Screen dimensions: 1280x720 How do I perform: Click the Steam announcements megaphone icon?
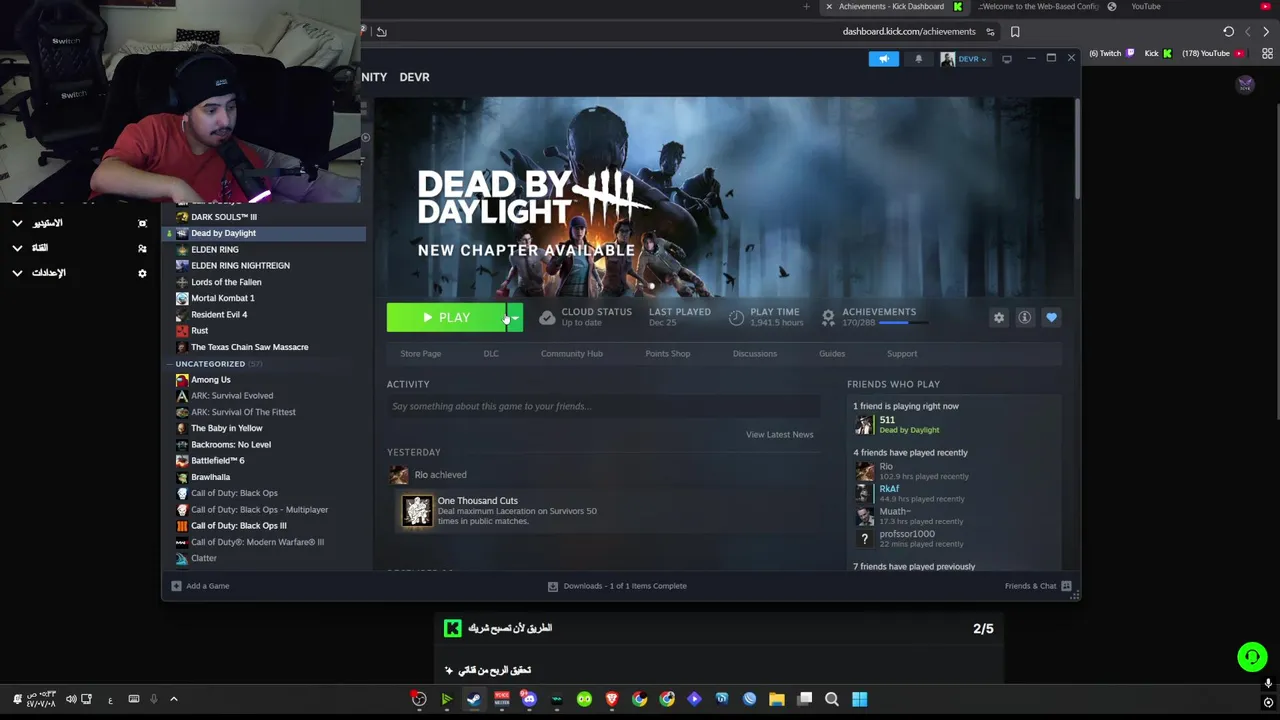(x=884, y=59)
